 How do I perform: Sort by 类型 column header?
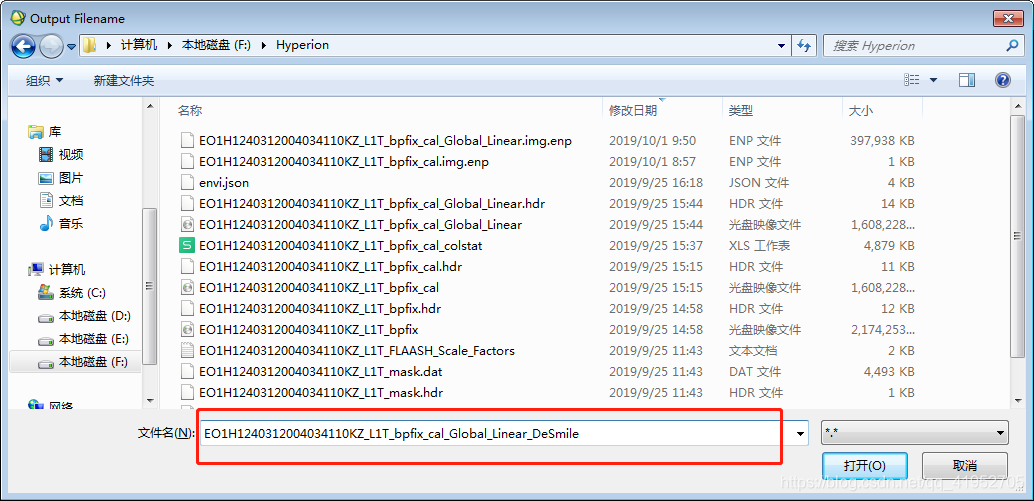tap(741, 111)
